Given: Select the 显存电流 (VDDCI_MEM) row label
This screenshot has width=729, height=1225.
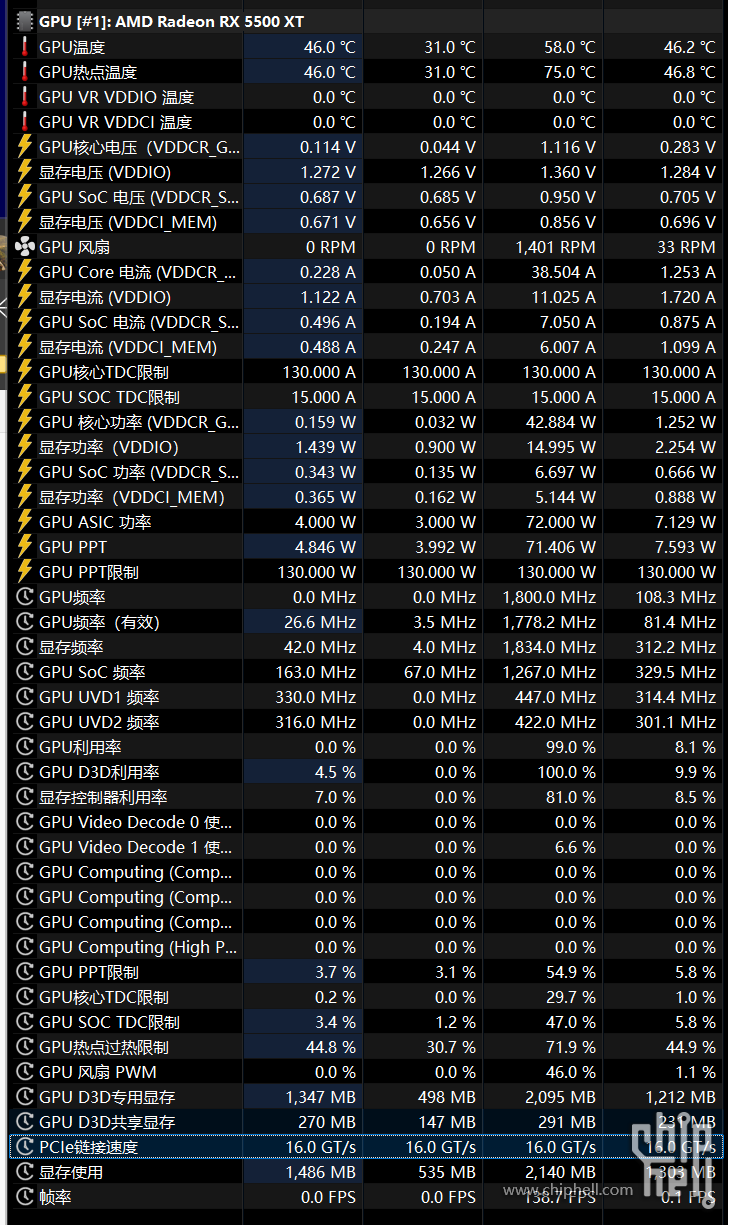Looking at the screenshot, I should tap(128, 347).
